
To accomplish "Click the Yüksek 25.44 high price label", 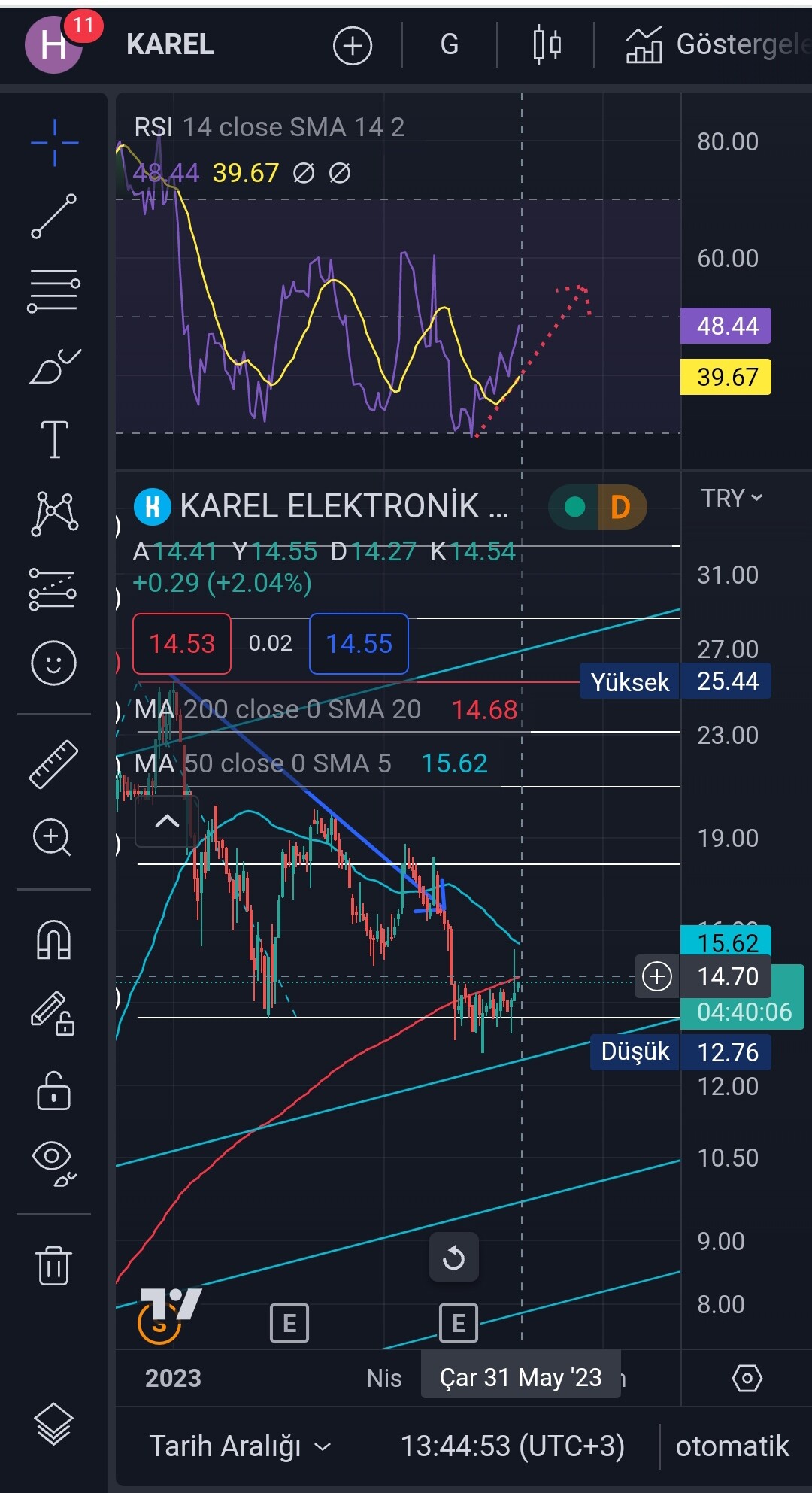I will [675, 681].
